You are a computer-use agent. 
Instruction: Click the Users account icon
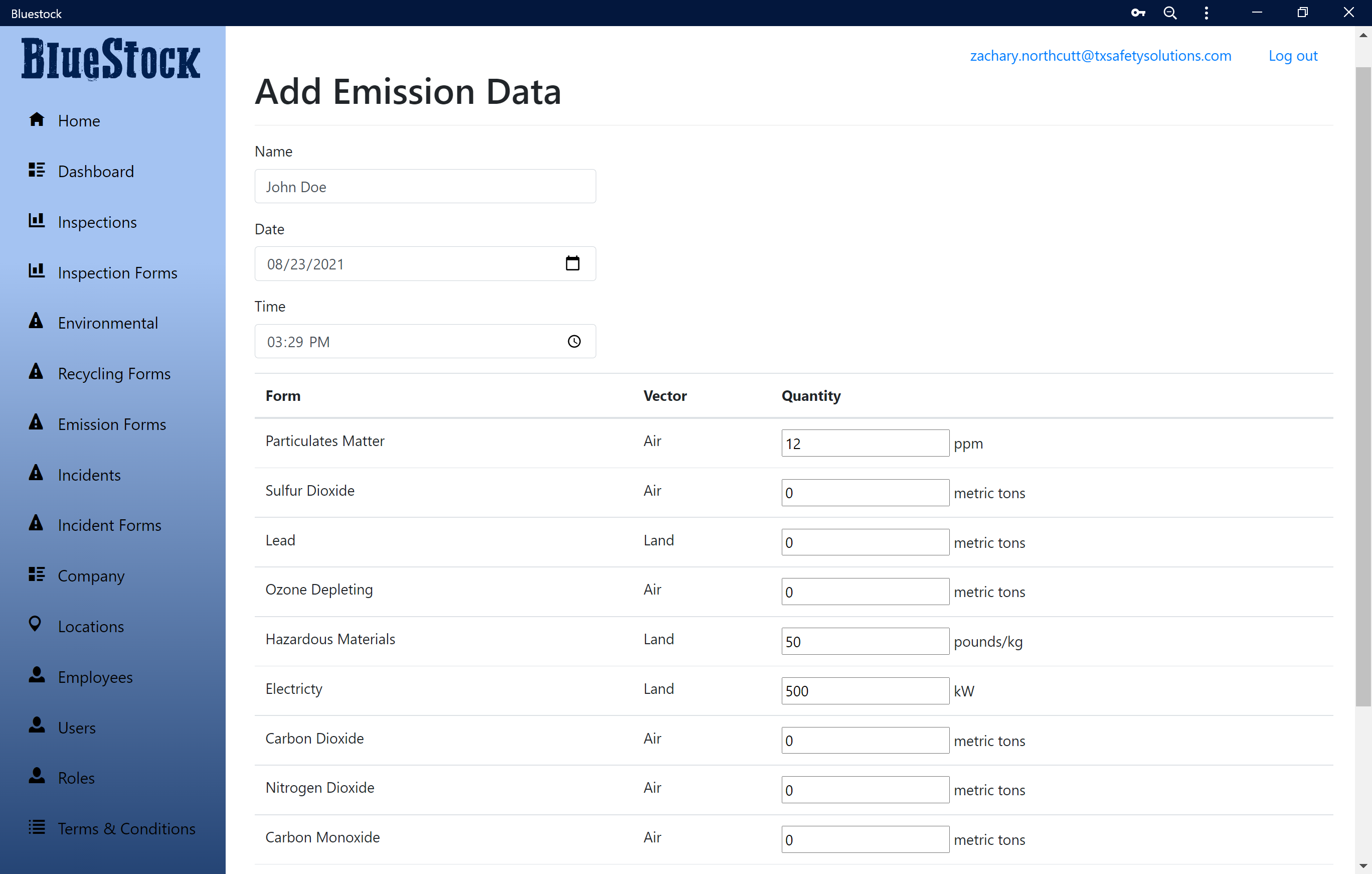click(x=37, y=727)
